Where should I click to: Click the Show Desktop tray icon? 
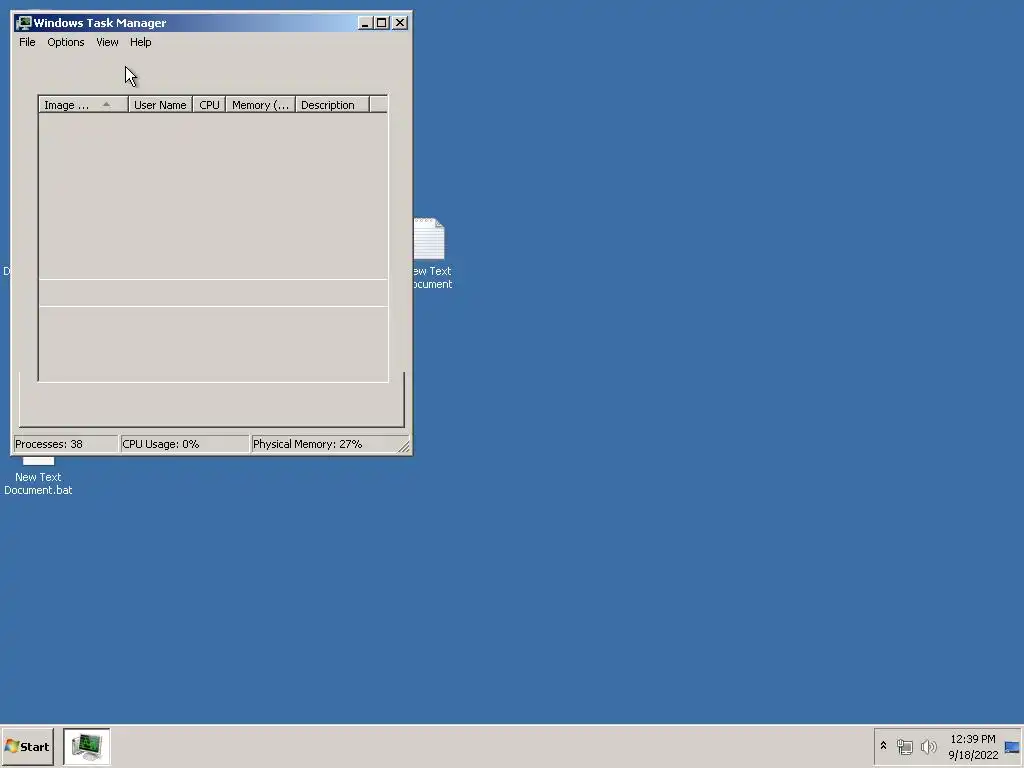coord(1012,746)
